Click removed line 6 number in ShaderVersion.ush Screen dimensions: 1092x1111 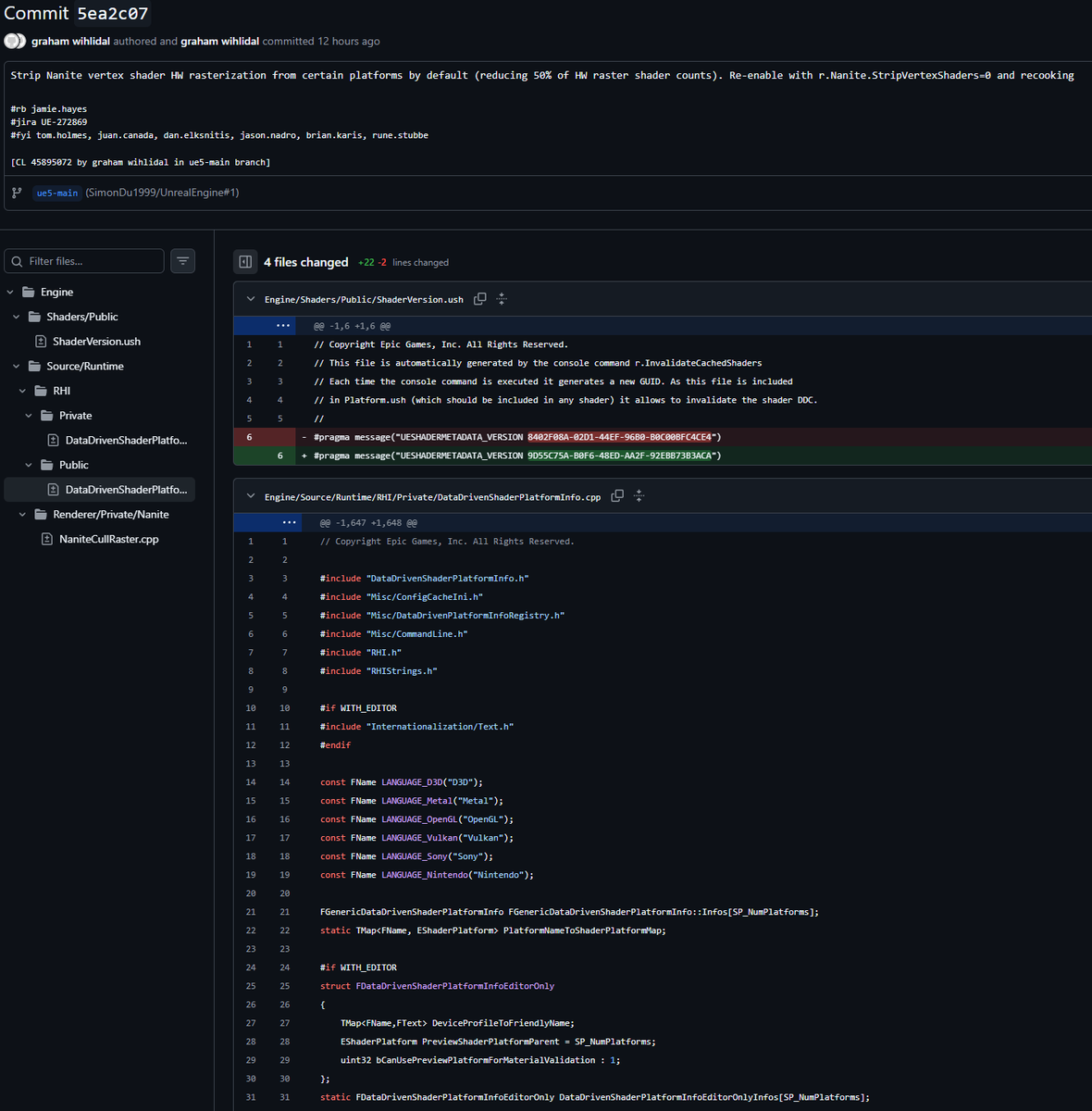tap(249, 437)
